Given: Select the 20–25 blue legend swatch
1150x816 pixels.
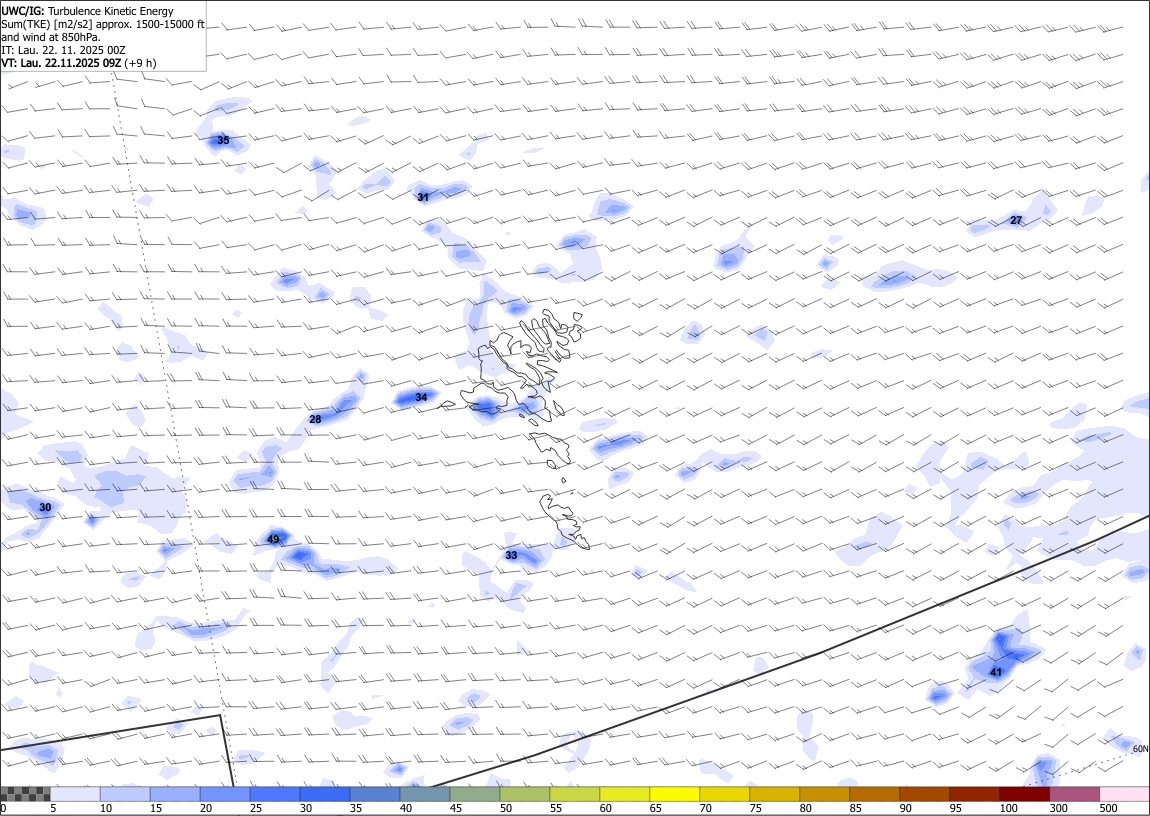Looking at the screenshot, I should pyautogui.click(x=225, y=794).
